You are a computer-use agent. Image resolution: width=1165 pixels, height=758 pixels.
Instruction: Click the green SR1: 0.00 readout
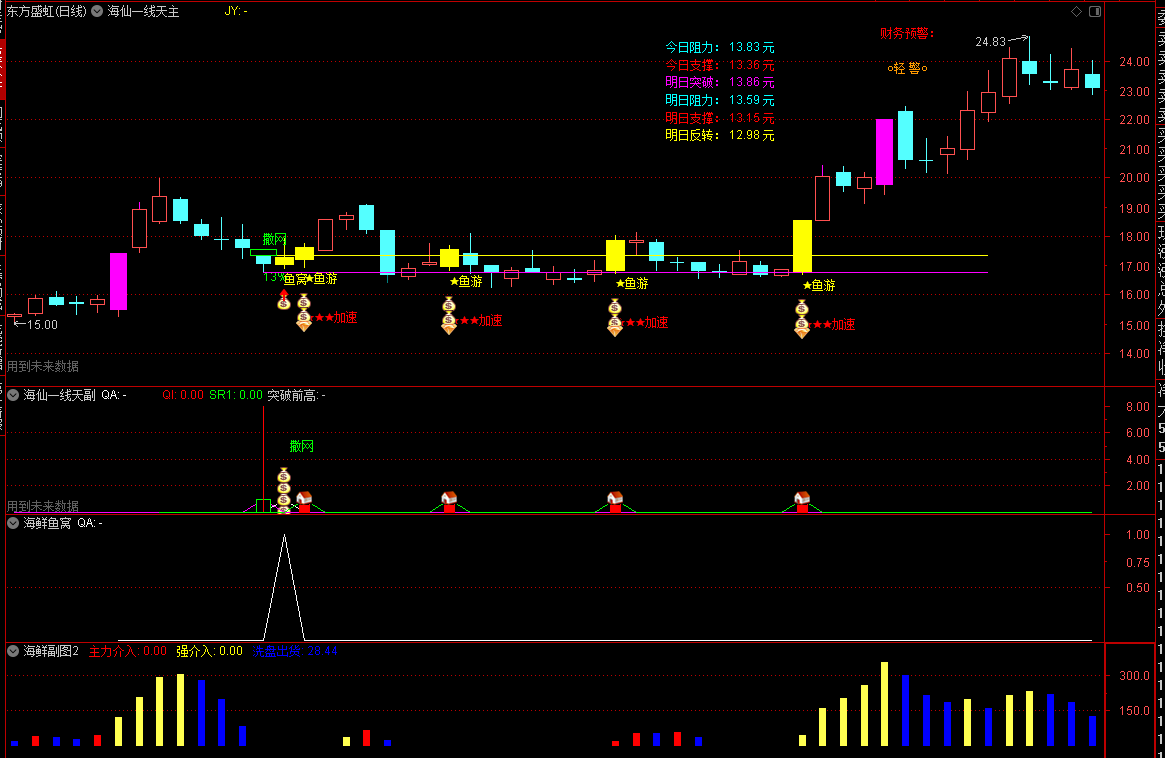(x=236, y=395)
